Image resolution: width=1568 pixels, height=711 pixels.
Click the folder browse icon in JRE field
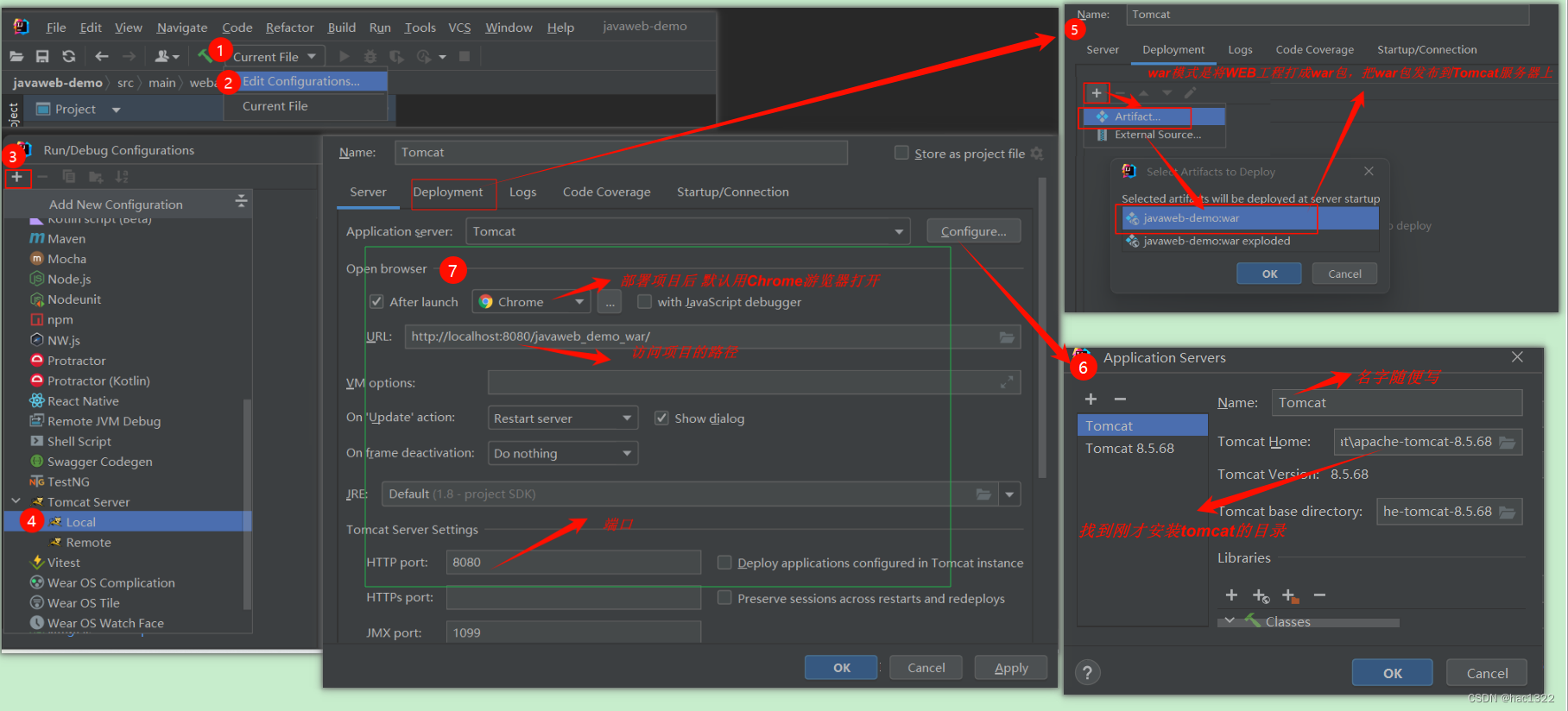pyautogui.click(x=983, y=494)
